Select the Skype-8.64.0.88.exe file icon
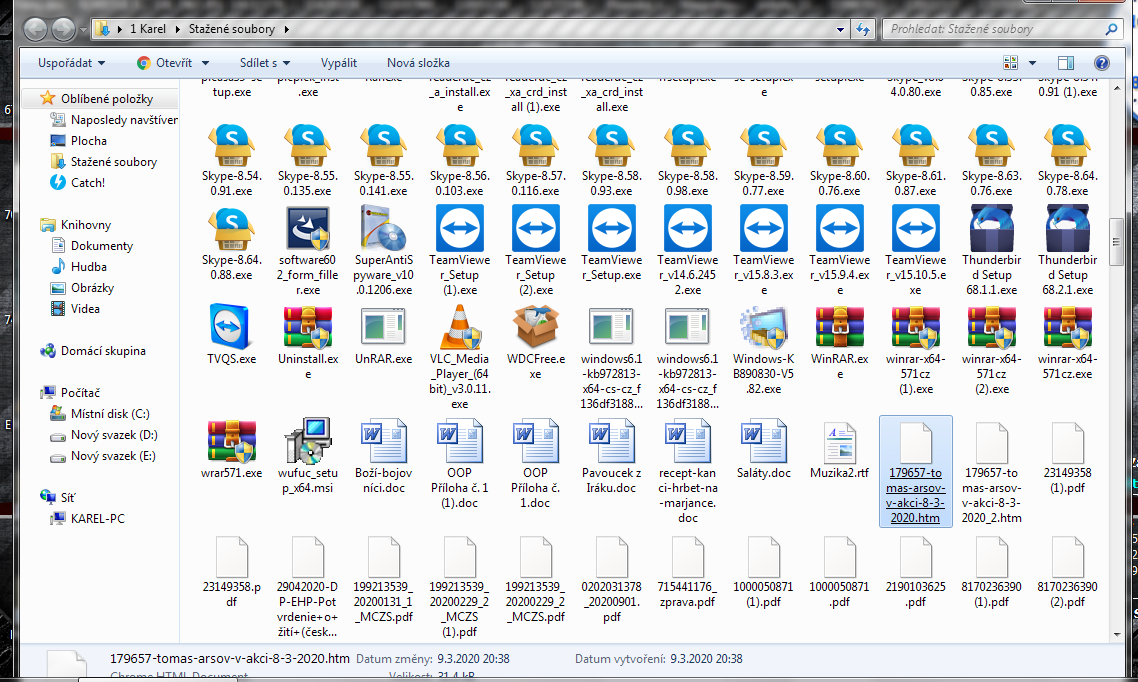 (231, 228)
